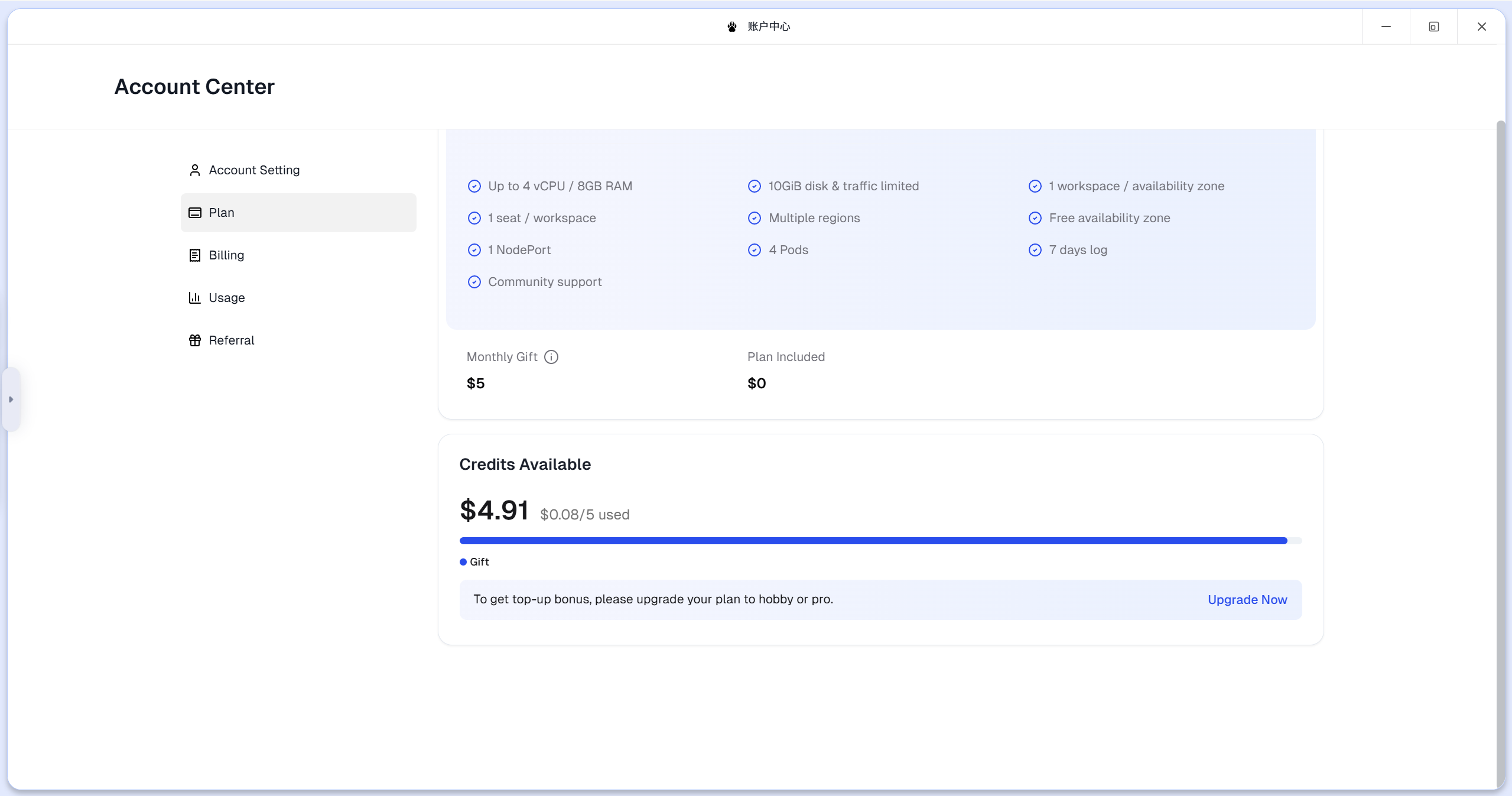The image size is (1512, 796).
Task: Click the credits usage progress bar
Action: (879, 541)
